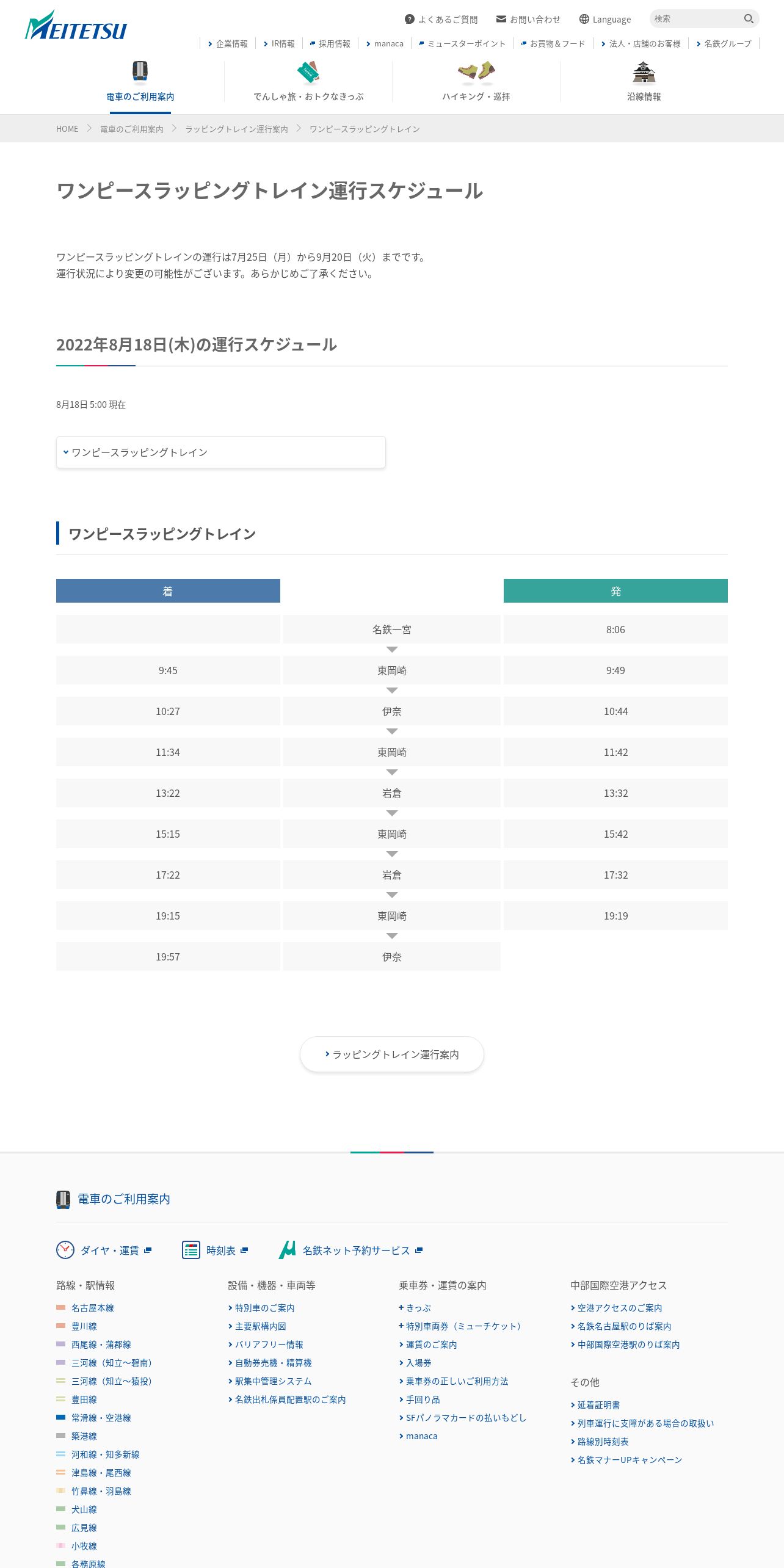Click the Meitetsu logo

pos(76,26)
